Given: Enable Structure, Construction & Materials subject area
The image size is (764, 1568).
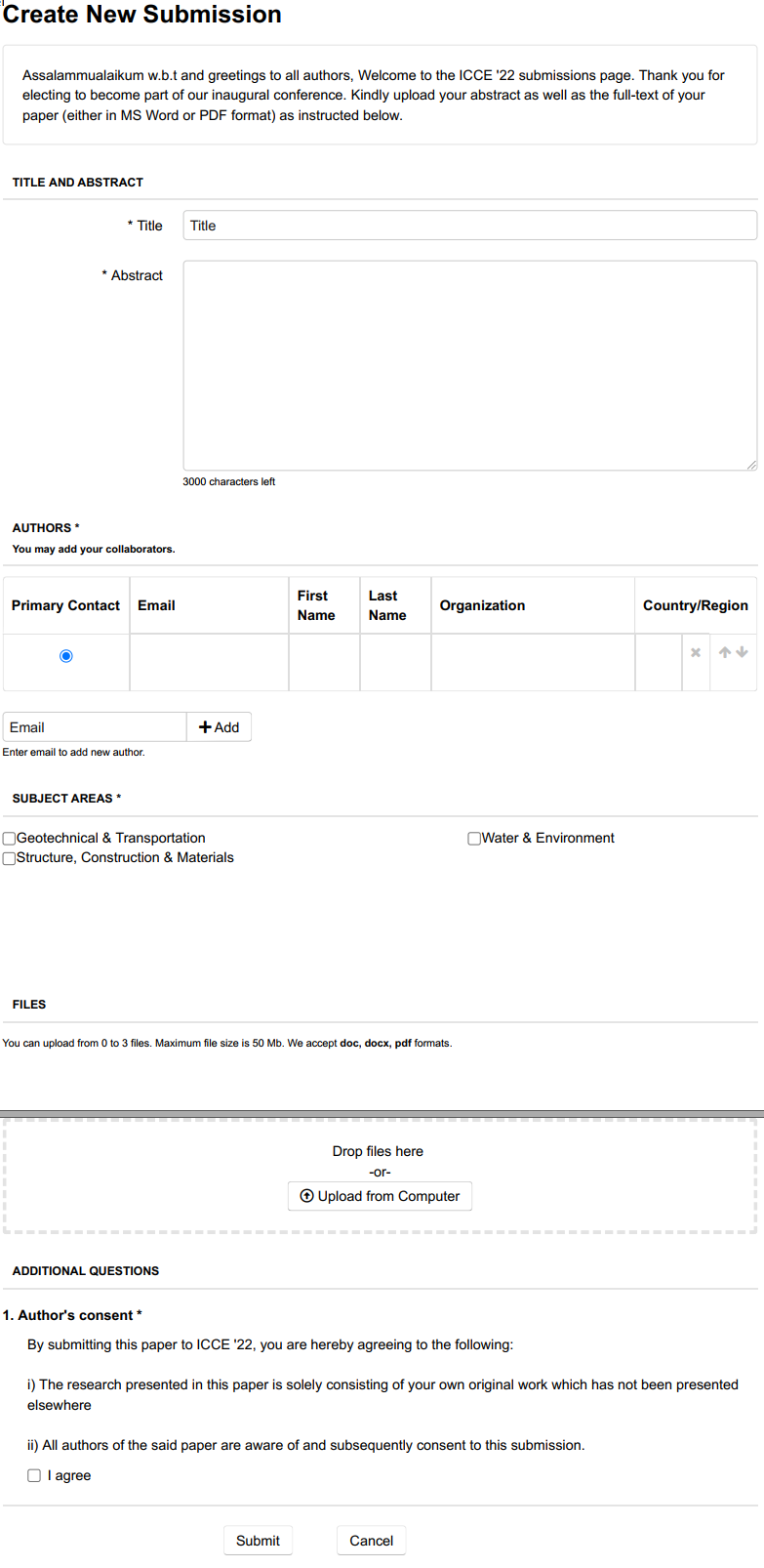Looking at the screenshot, I should (x=10, y=858).
